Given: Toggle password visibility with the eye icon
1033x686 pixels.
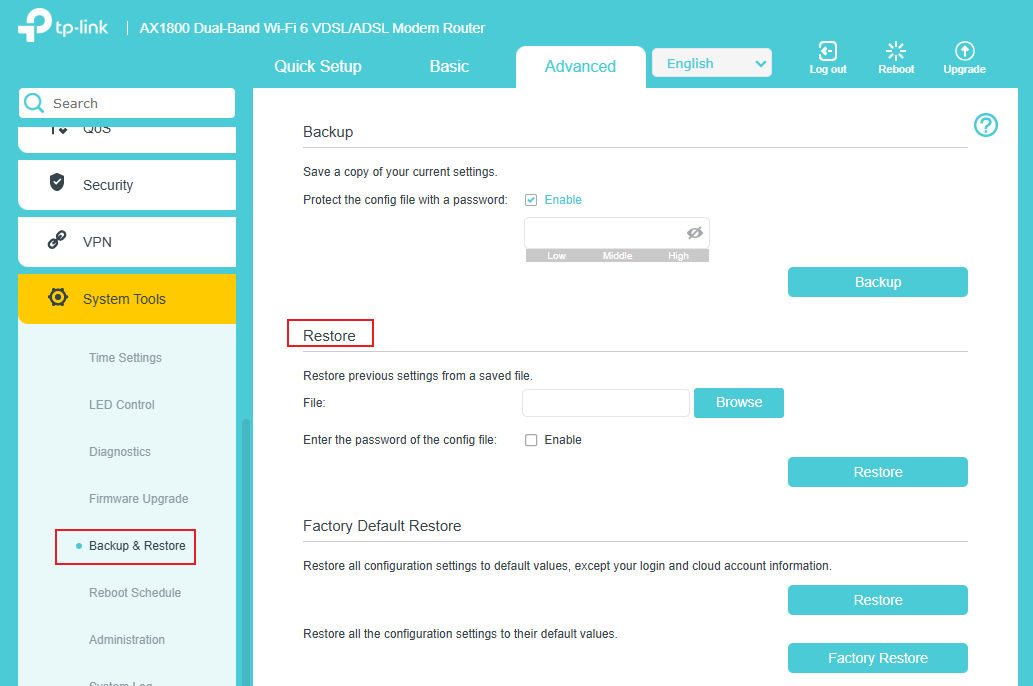Looking at the screenshot, I should pyautogui.click(x=694, y=232).
